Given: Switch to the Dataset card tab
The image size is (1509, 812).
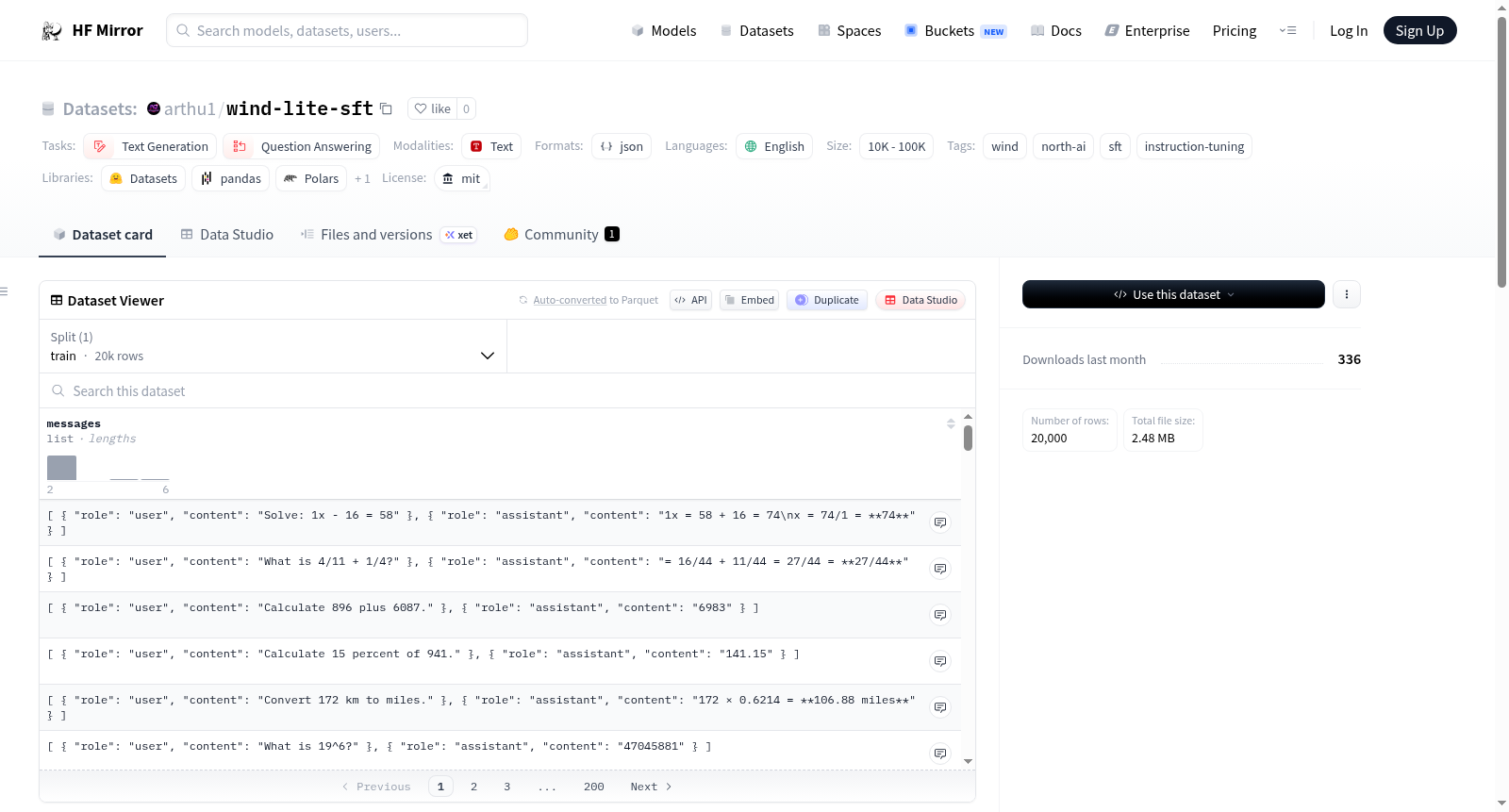Looking at the screenshot, I should coord(103,234).
